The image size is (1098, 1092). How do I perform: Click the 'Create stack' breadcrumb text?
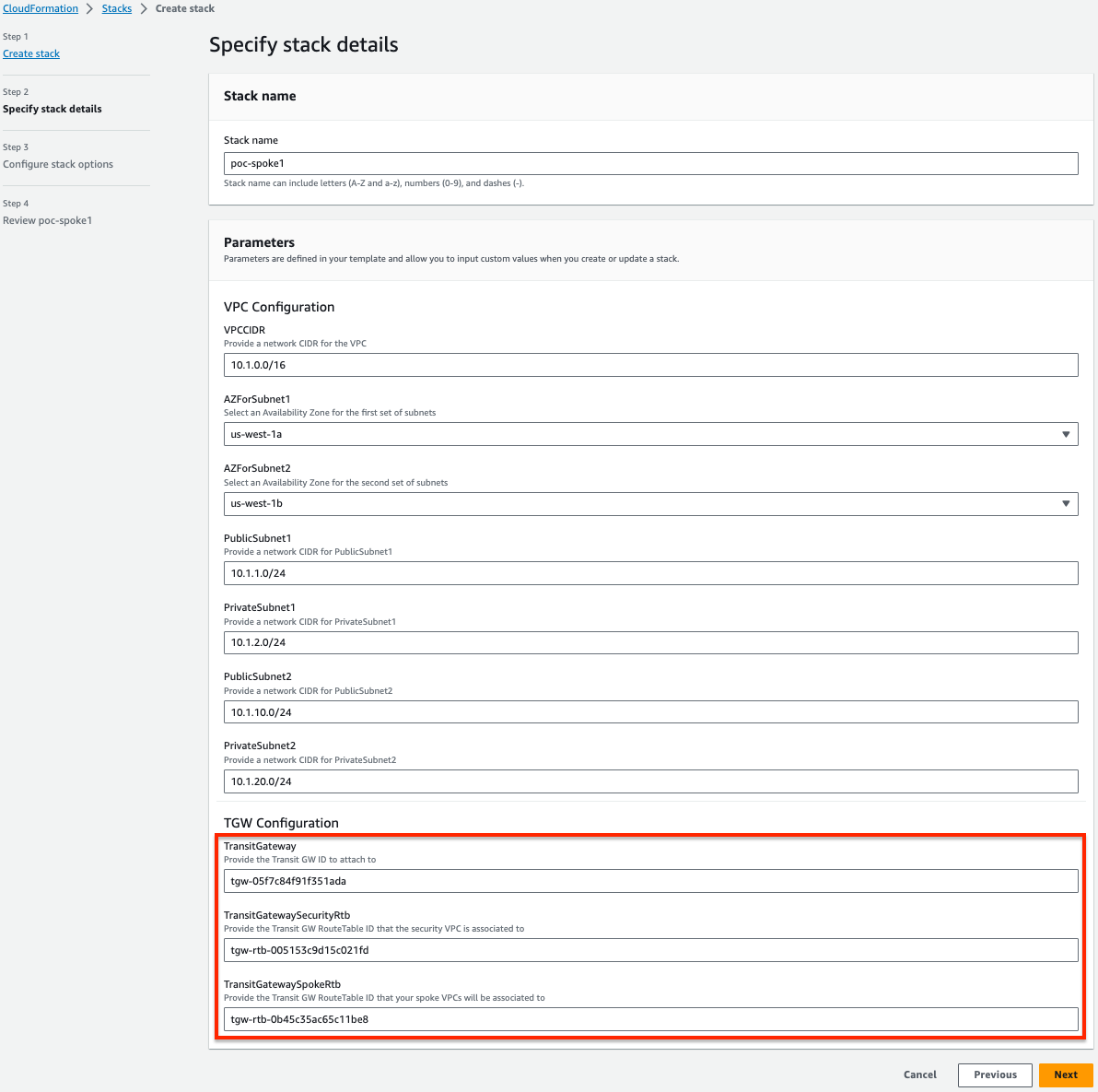pyautogui.click(x=185, y=8)
